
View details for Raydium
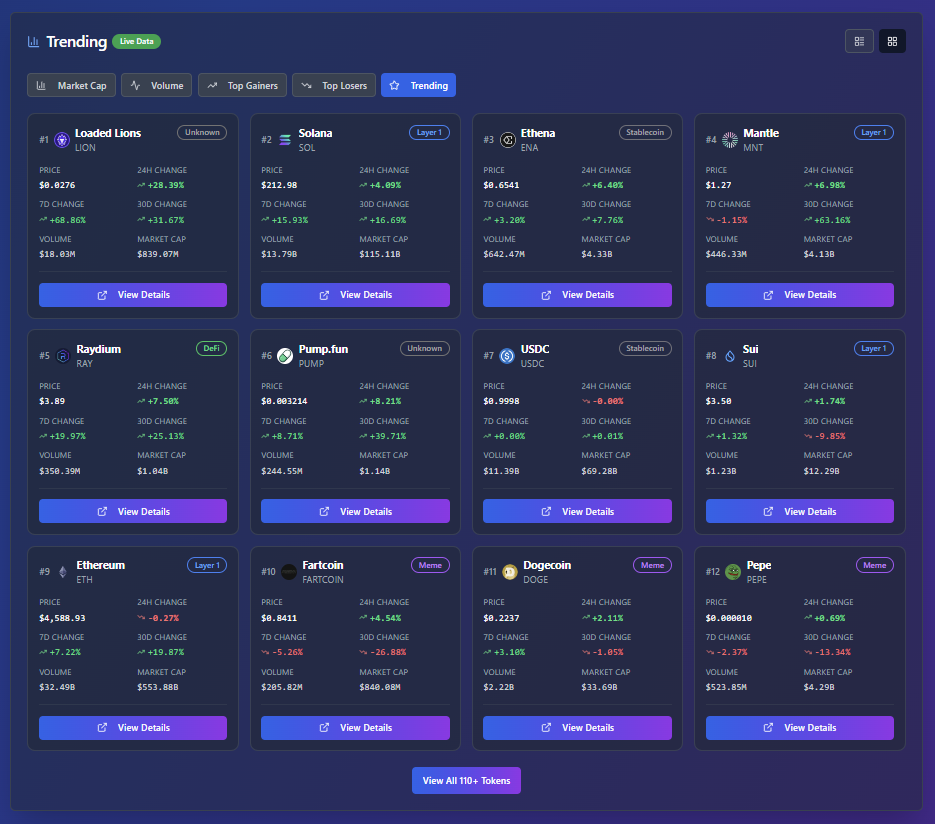(133, 512)
